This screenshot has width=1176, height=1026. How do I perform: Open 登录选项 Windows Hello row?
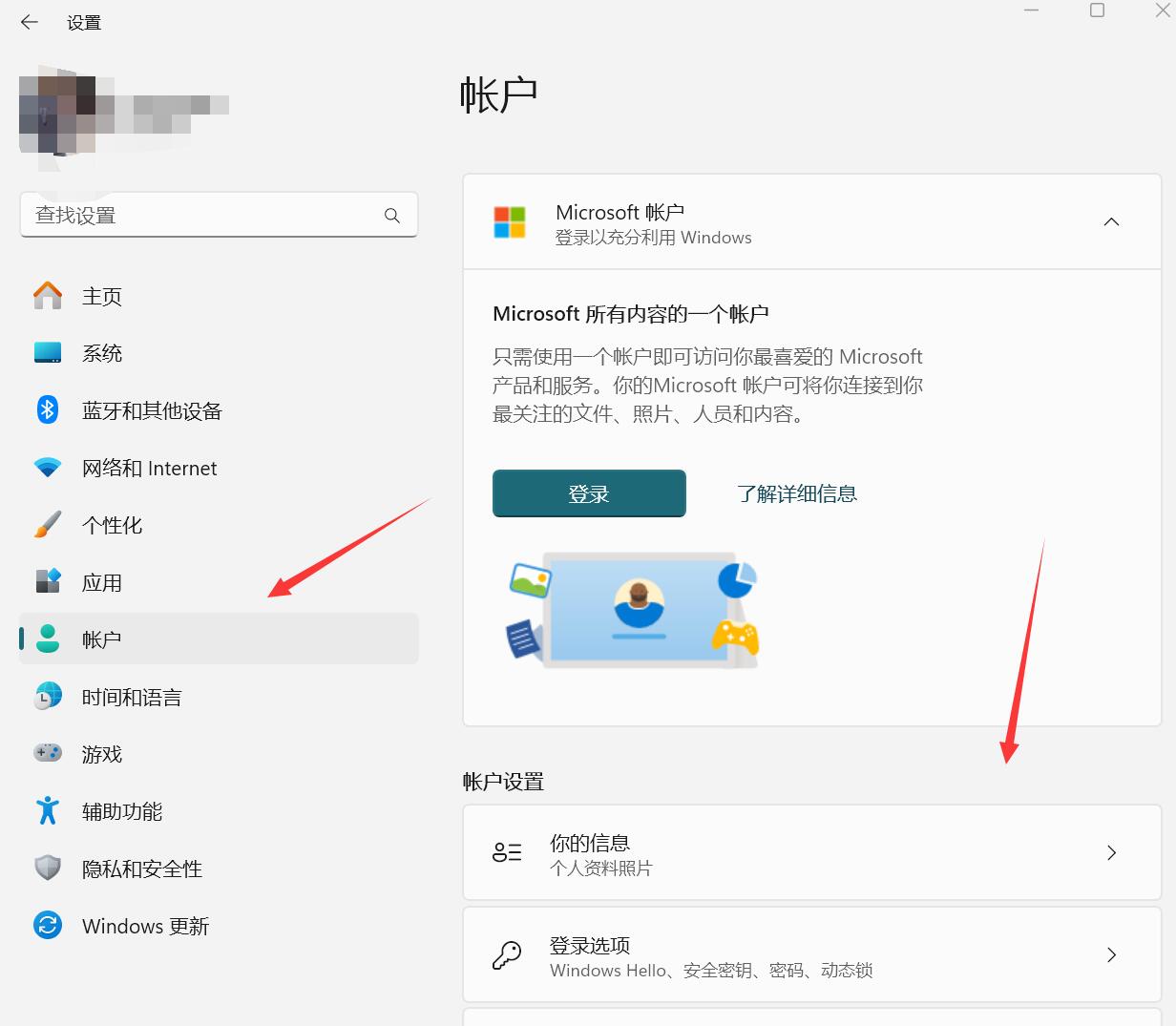812,954
